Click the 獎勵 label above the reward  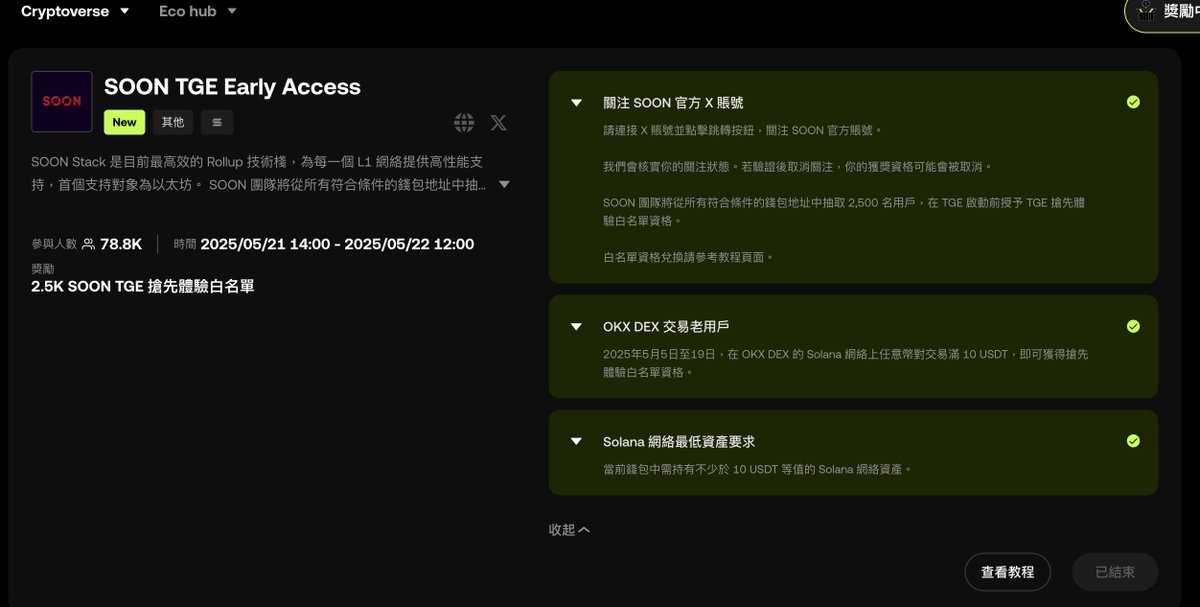43,269
